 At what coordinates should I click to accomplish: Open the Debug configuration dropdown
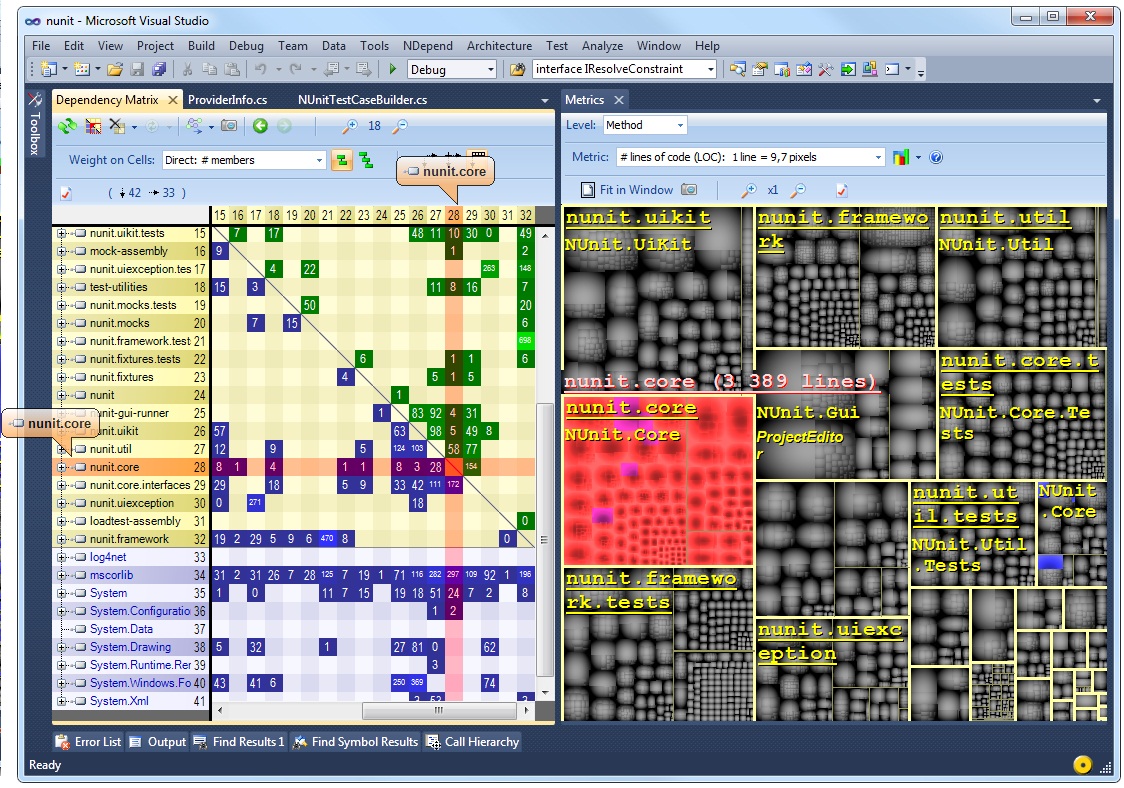click(x=452, y=69)
